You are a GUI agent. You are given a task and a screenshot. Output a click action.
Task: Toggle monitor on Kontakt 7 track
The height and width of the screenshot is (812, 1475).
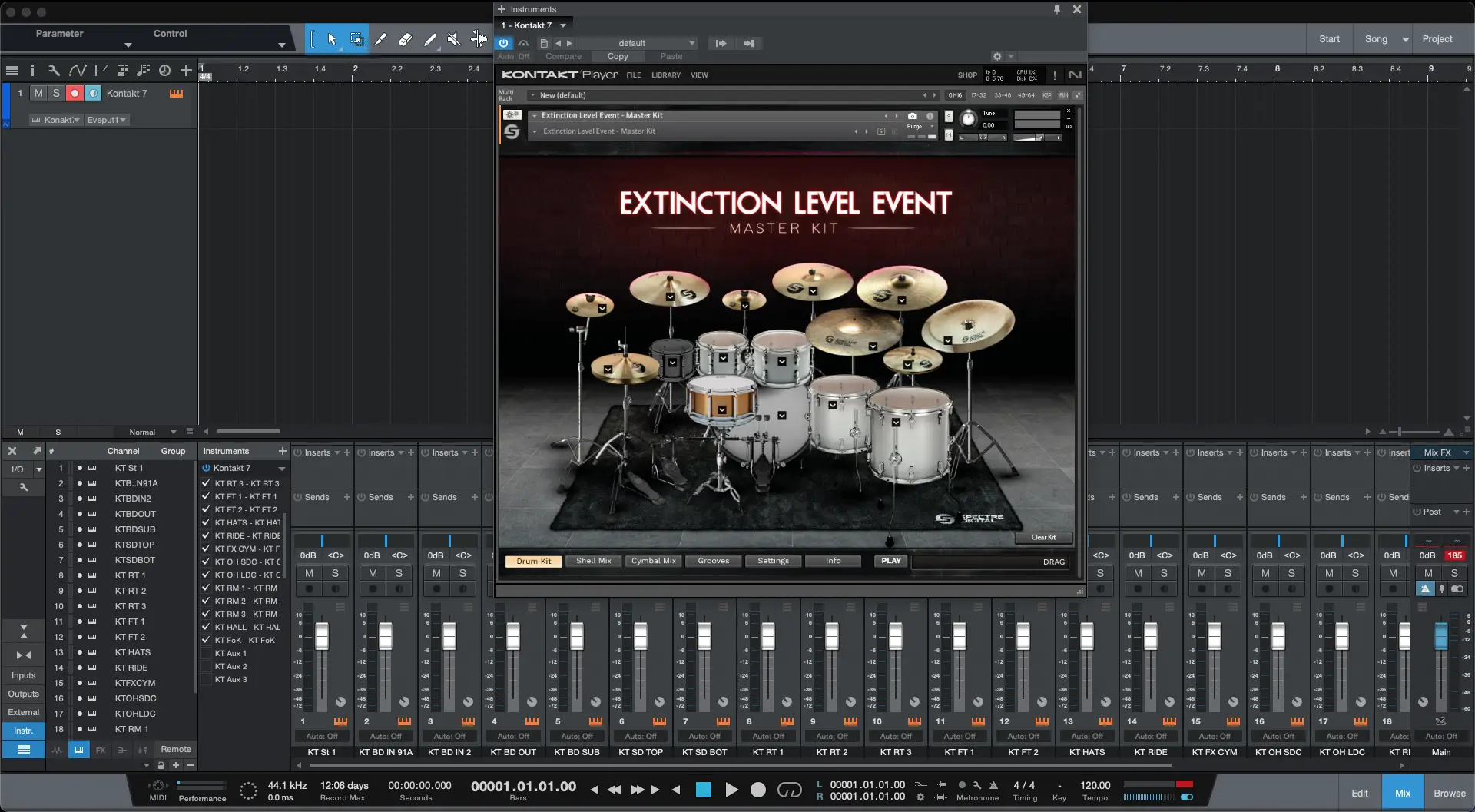pyautogui.click(x=92, y=93)
